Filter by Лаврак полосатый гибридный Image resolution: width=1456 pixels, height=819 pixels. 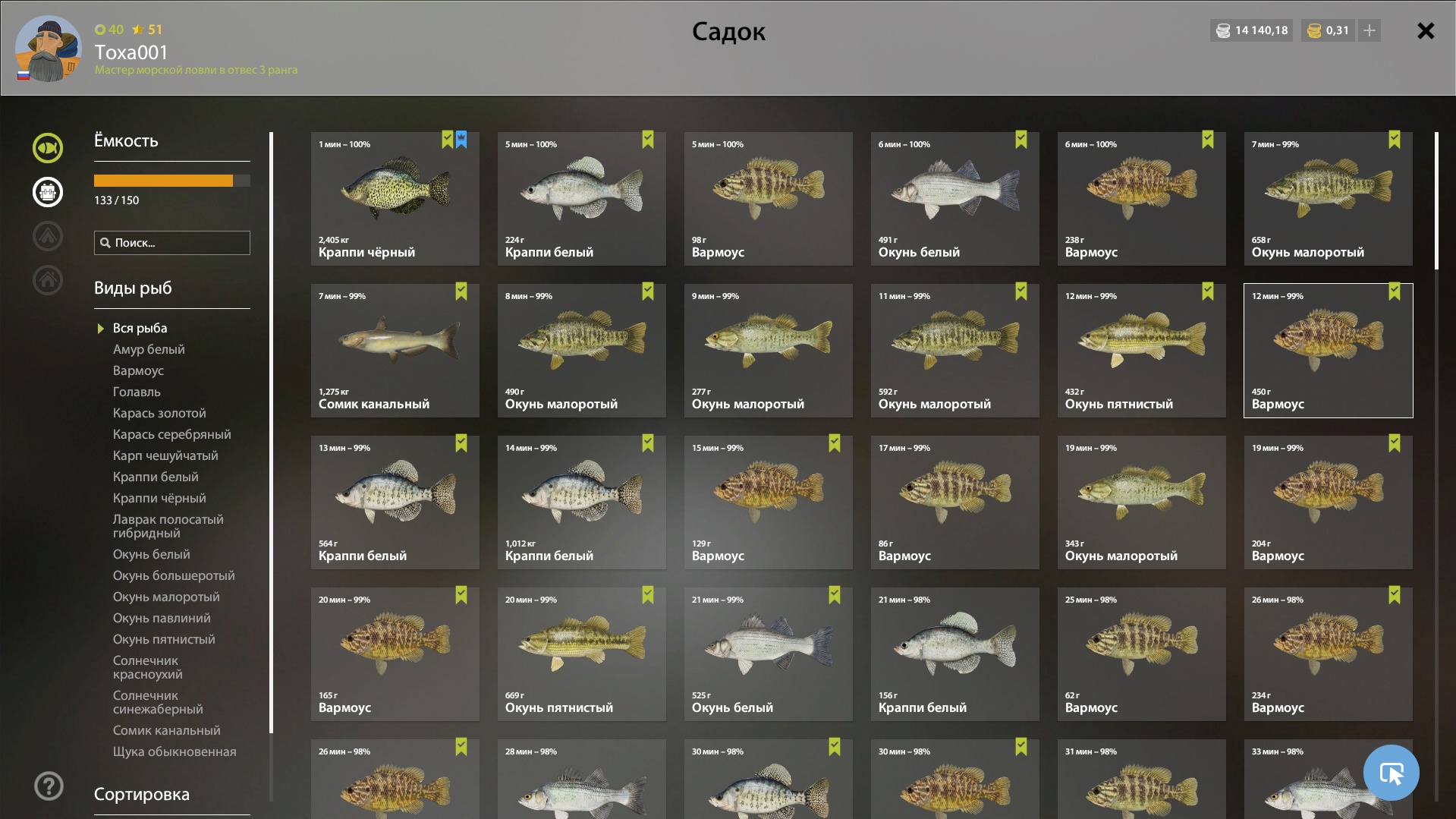click(x=168, y=526)
